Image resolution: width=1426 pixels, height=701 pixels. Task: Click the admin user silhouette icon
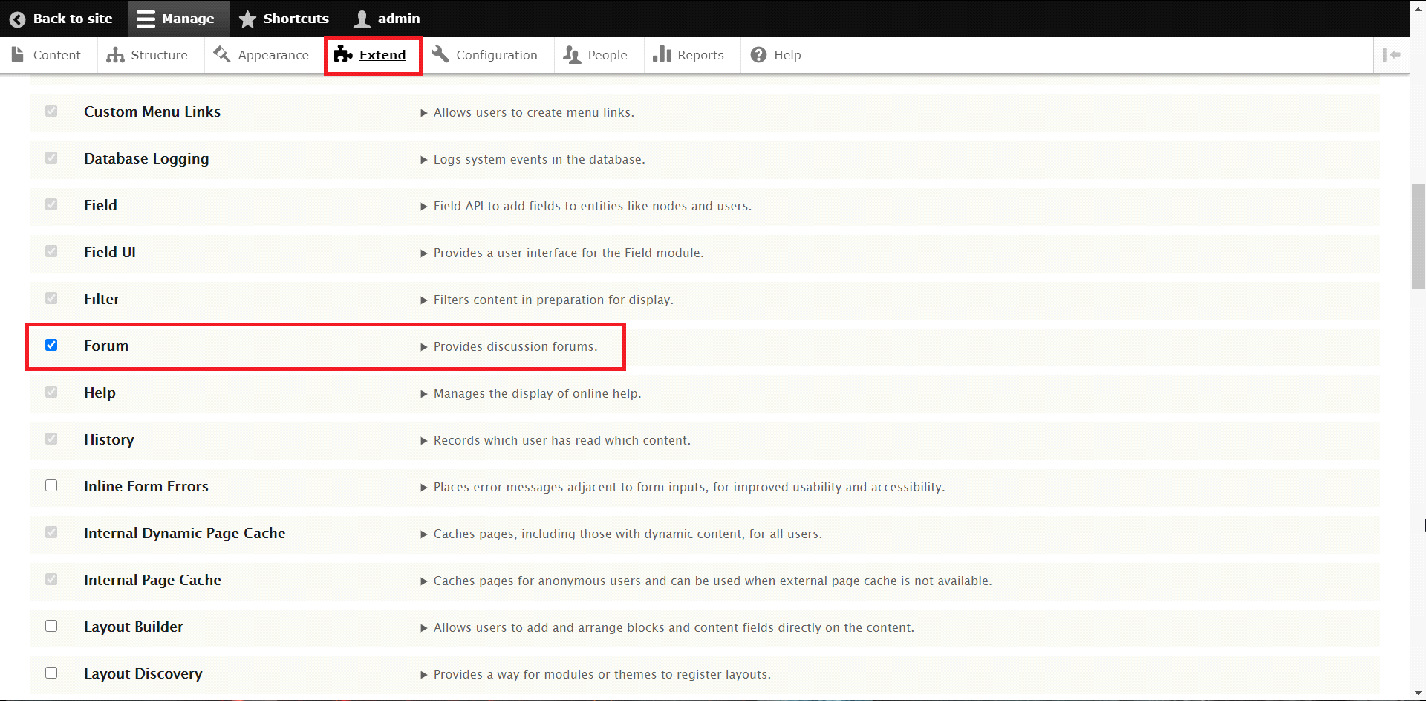pos(362,19)
